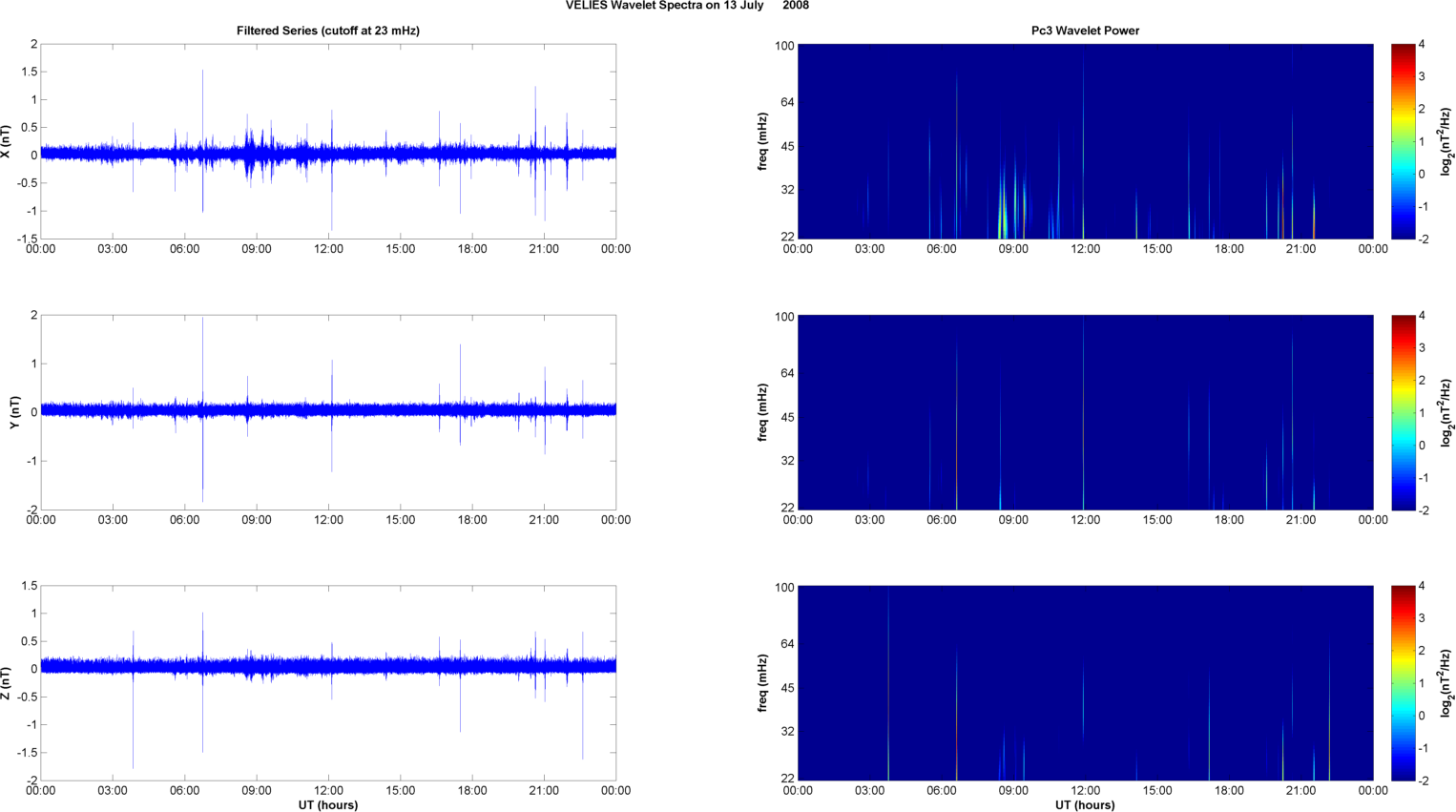Click inside the top X-component wavelet spectrogram
1456x812 pixels.
pyautogui.click(x=1085, y=141)
